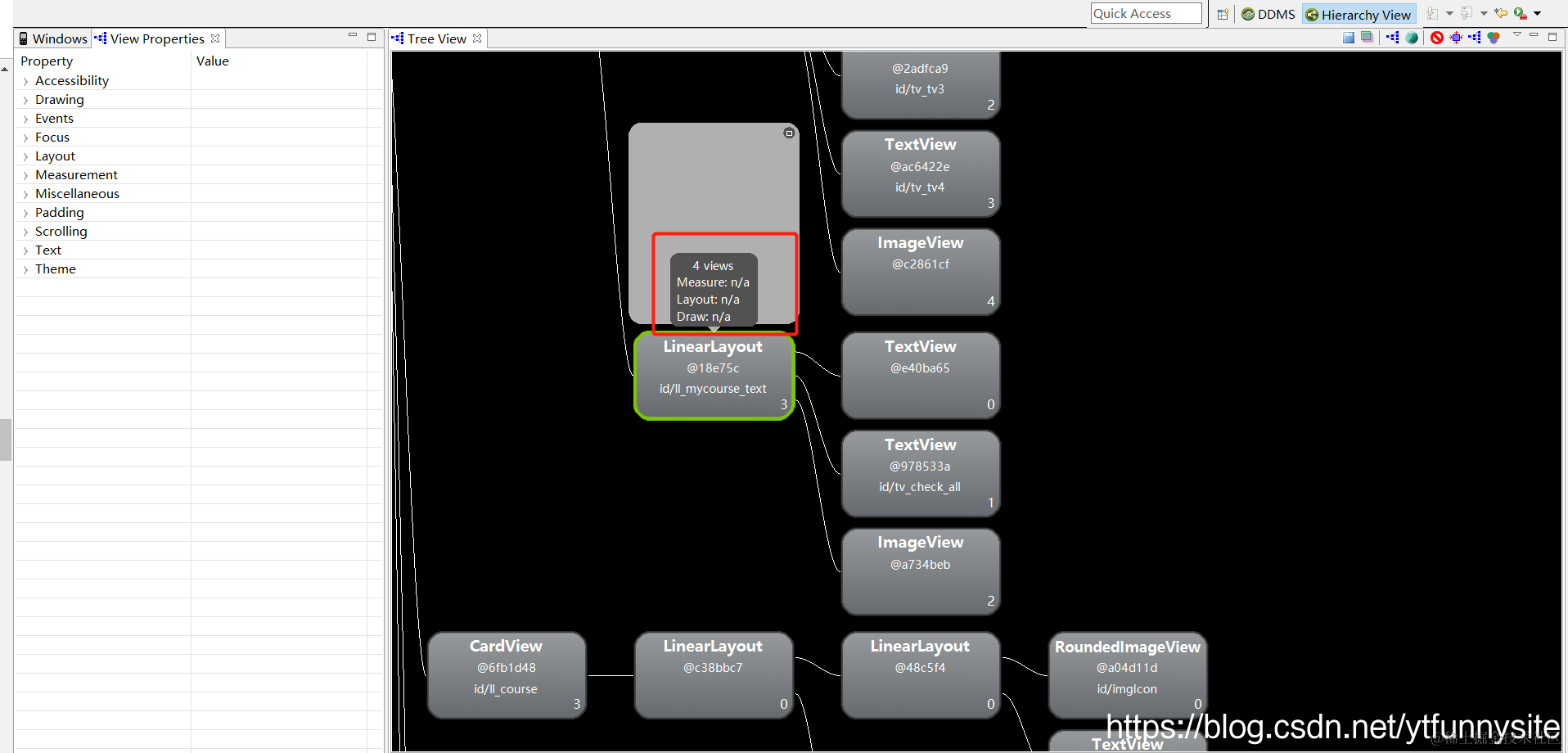Close the Tree View tab
Image resolution: width=1568 pixels, height=753 pixels.
(477, 38)
